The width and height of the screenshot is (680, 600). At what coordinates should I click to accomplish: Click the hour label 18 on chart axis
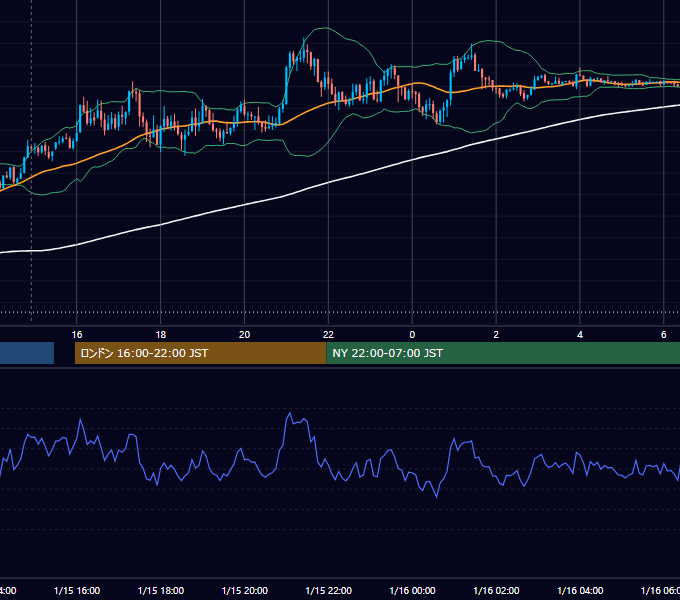(x=160, y=335)
